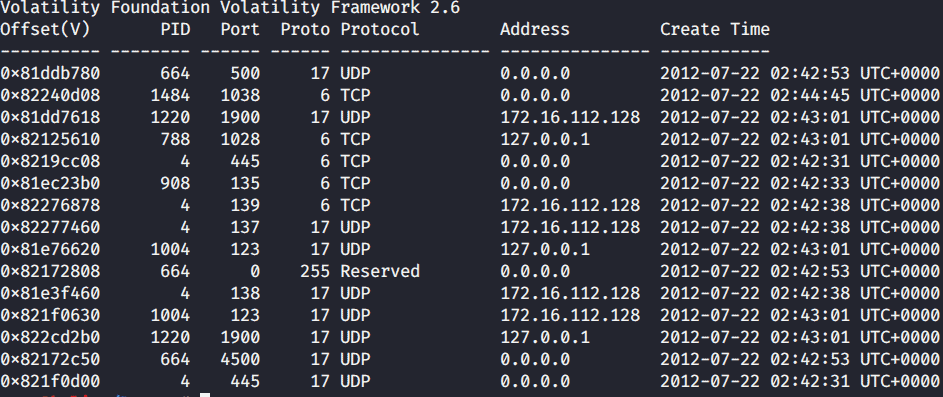943x397 pixels.
Task: Click protocol number 255
Action: 315,271
